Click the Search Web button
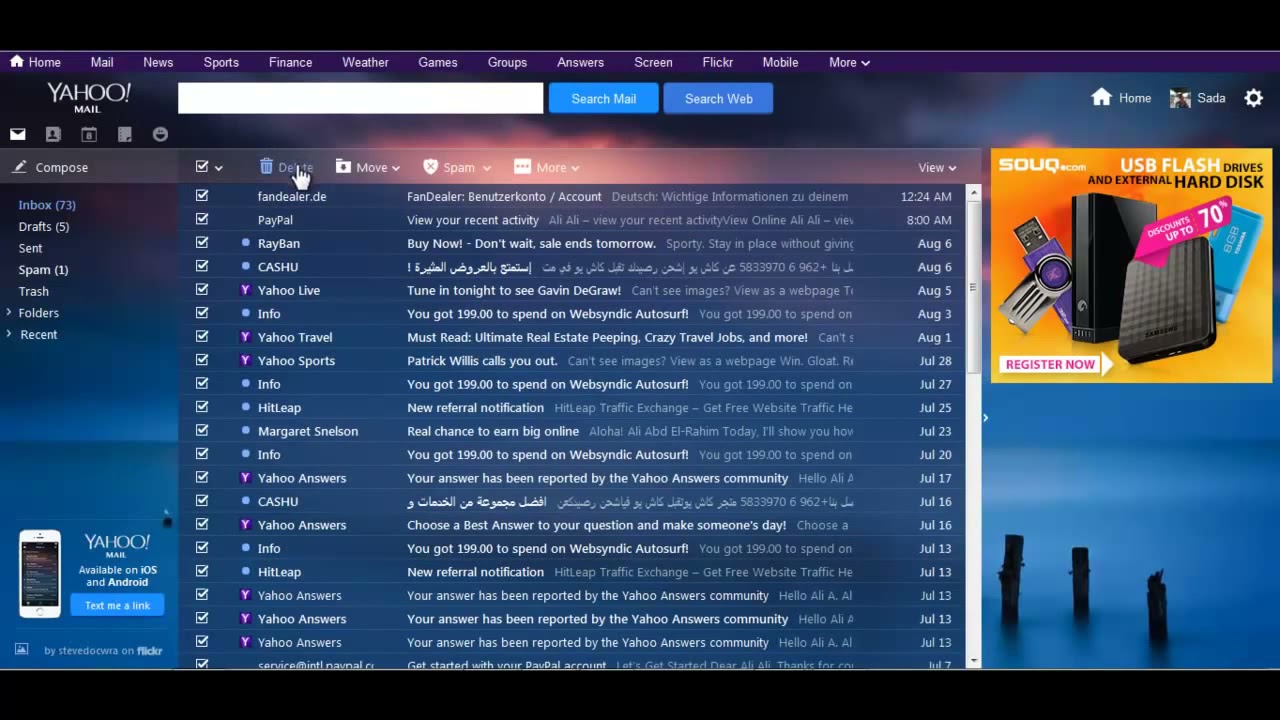 pyautogui.click(x=718, y=98)
